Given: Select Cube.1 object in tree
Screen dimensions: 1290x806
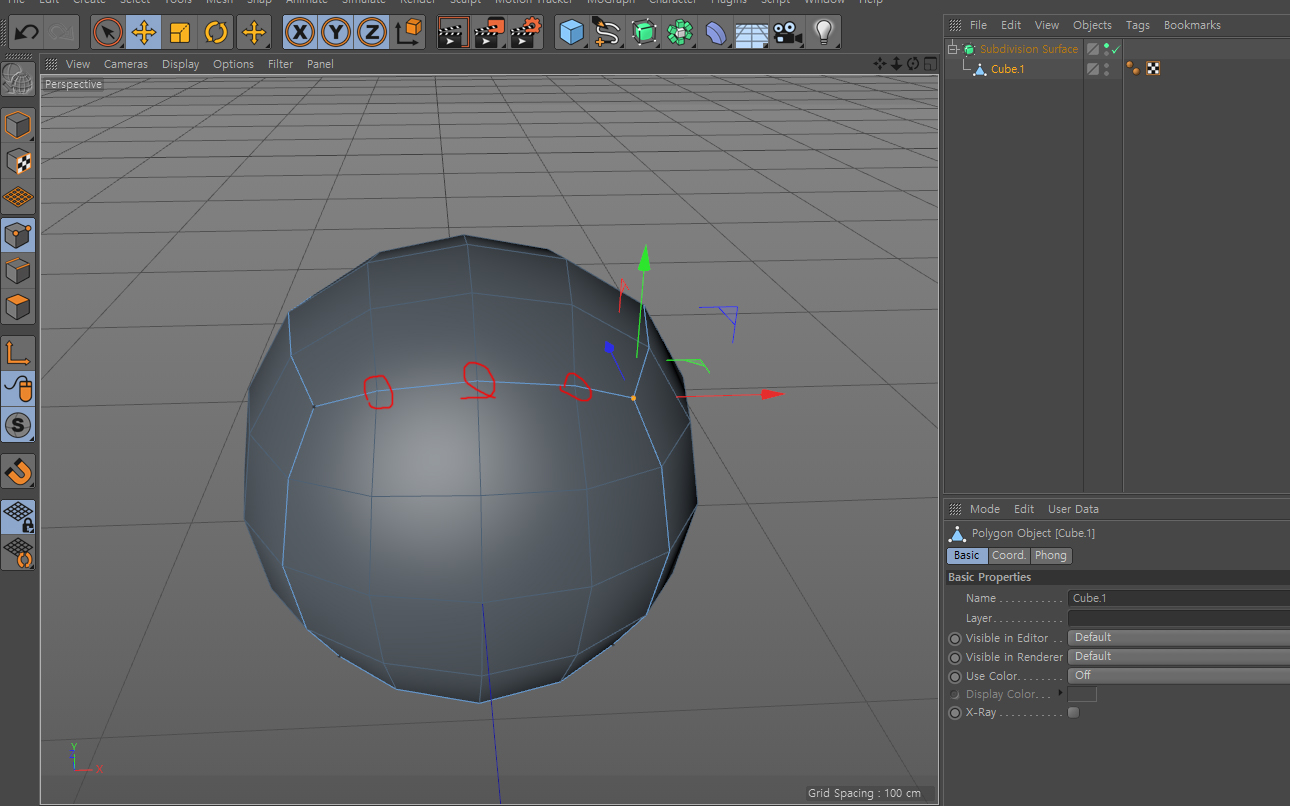Looking at the screenshot, I should 1007,69.
